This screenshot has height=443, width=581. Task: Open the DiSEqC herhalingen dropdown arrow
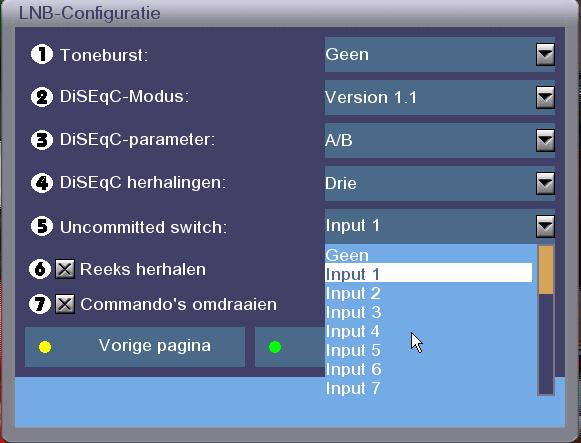tap(545, 183)
